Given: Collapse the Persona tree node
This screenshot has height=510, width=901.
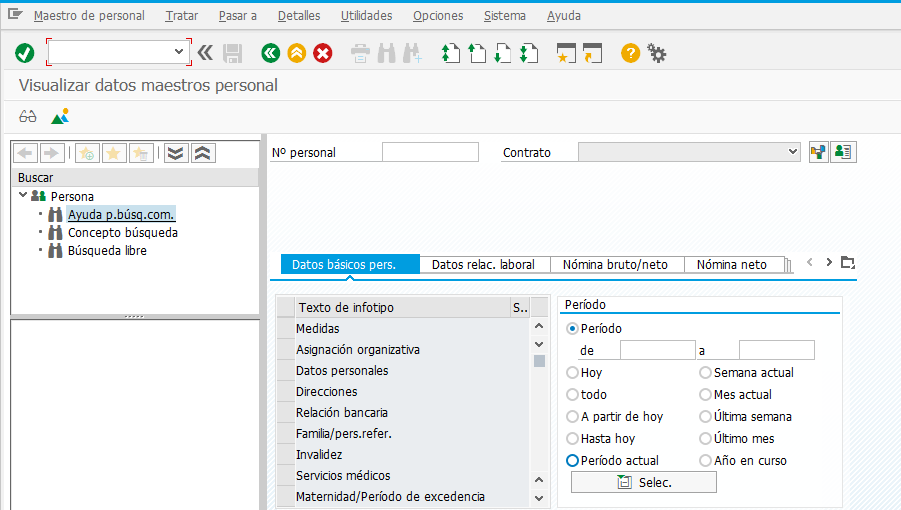Looking at the screenshot, I should click(x=23, y=196).
